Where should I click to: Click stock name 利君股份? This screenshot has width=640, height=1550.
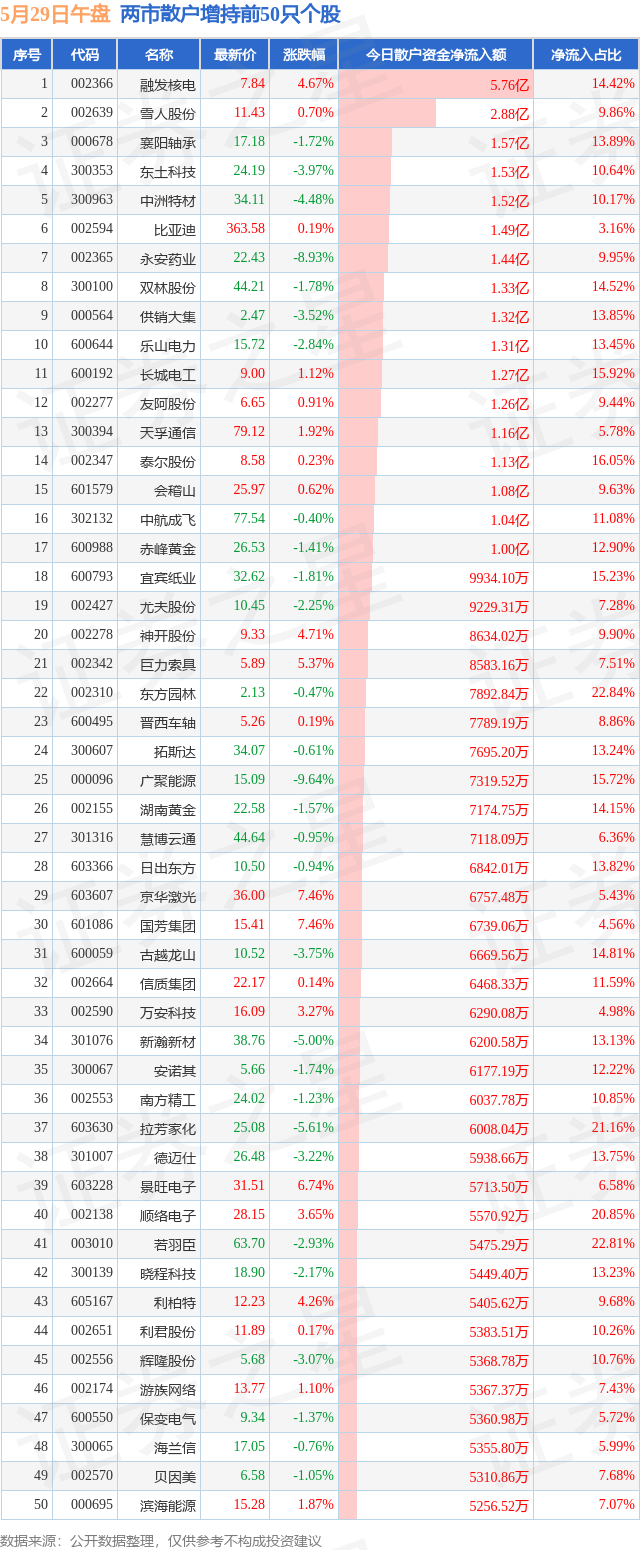(168, 1332)
